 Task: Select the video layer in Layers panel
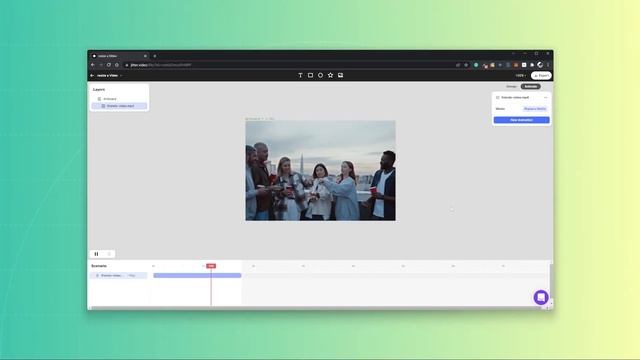[x=119, y=106]
